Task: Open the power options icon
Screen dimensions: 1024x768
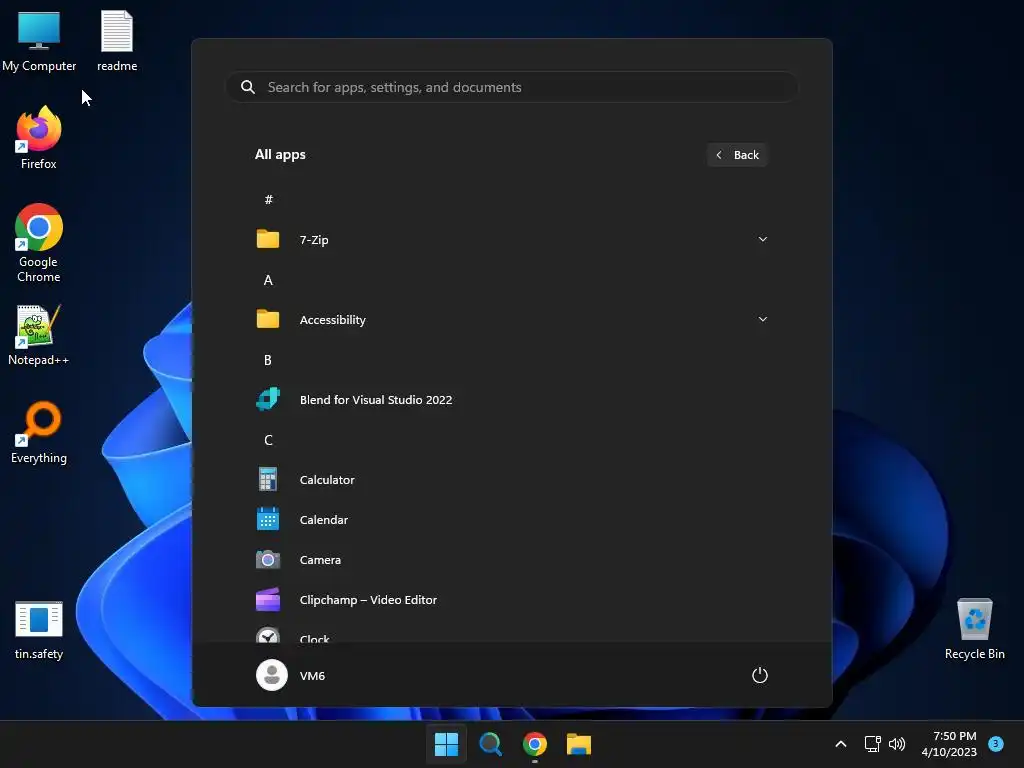Action: coord(760,675)
